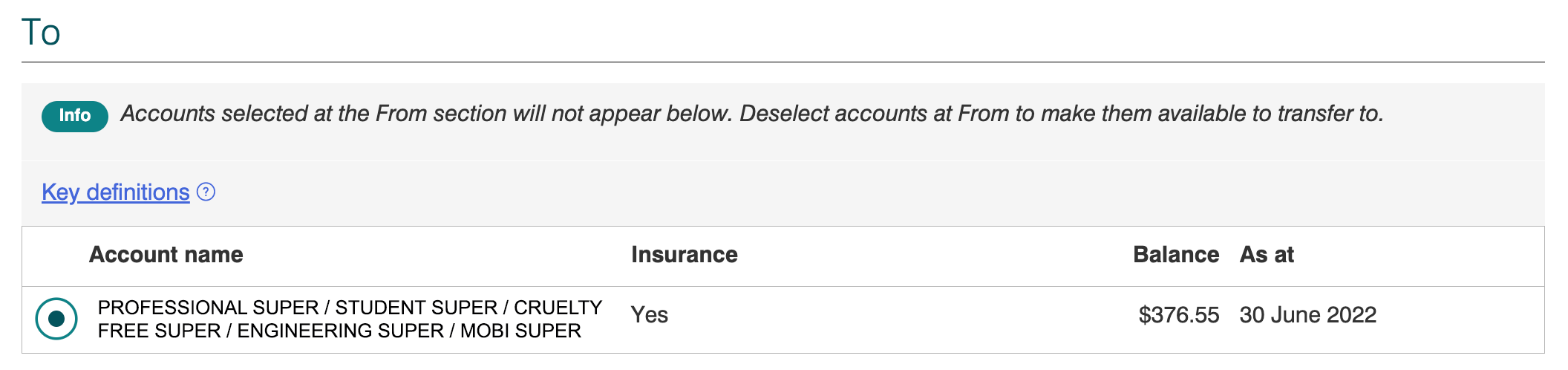Click the PROFESSIONAL SUPER / STUDENT SUPER text line
Viewport: 1568px width, 370px height.
(350, 308)
